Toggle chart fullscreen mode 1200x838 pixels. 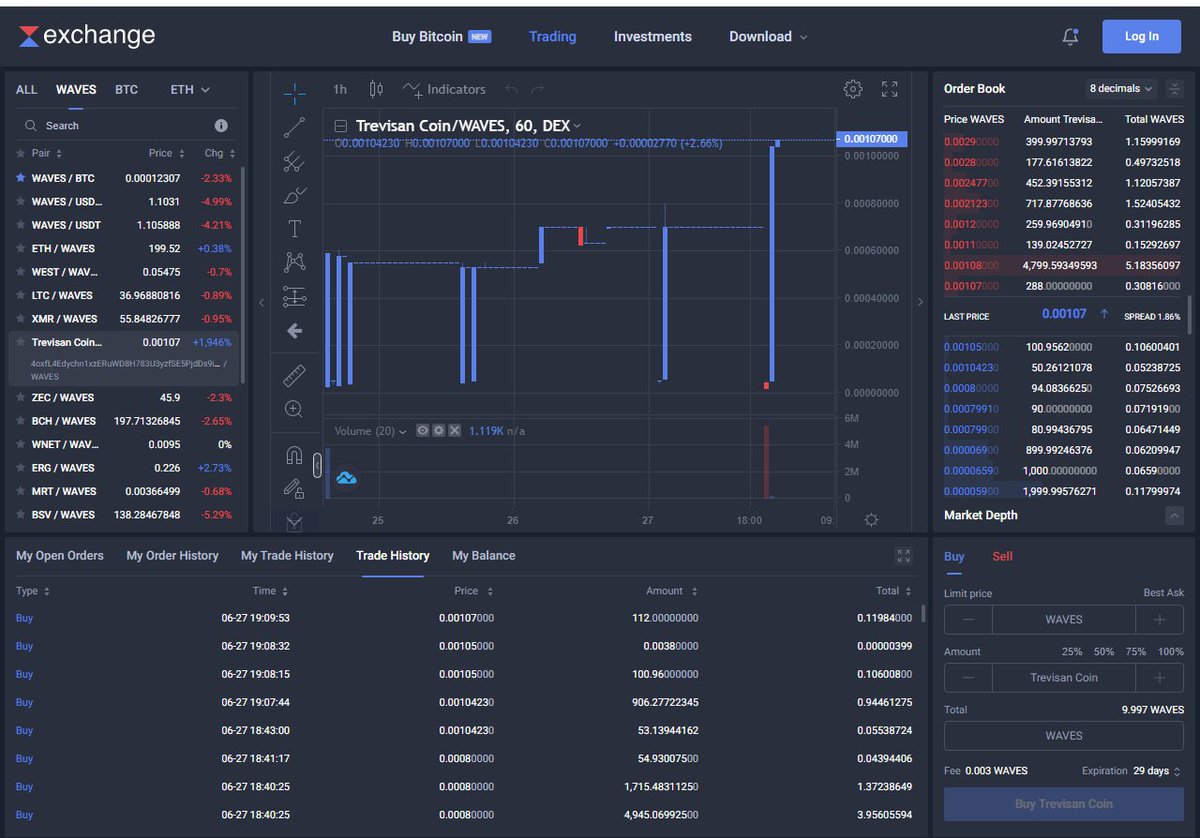tap(889, 89)
